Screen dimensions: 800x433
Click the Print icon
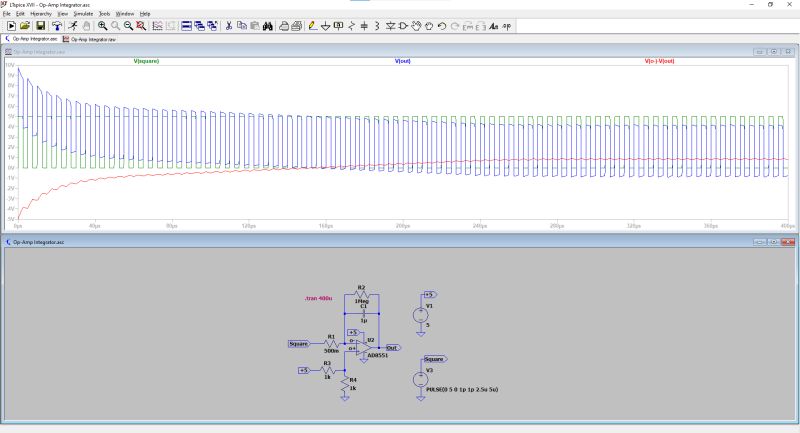click(x=296, y=26)
